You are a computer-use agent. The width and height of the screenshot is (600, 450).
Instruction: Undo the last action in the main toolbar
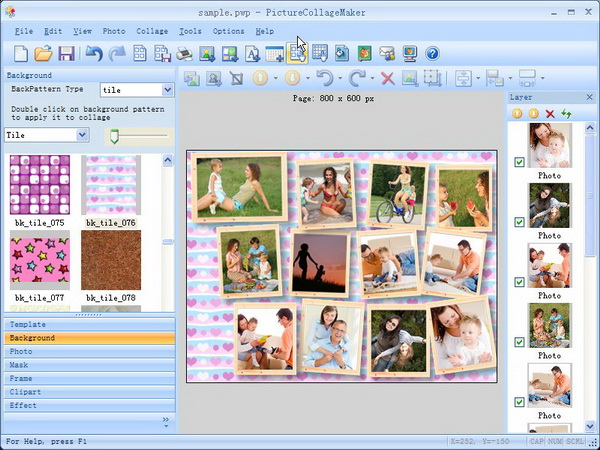pyautogui.click(x=94, y=53)
